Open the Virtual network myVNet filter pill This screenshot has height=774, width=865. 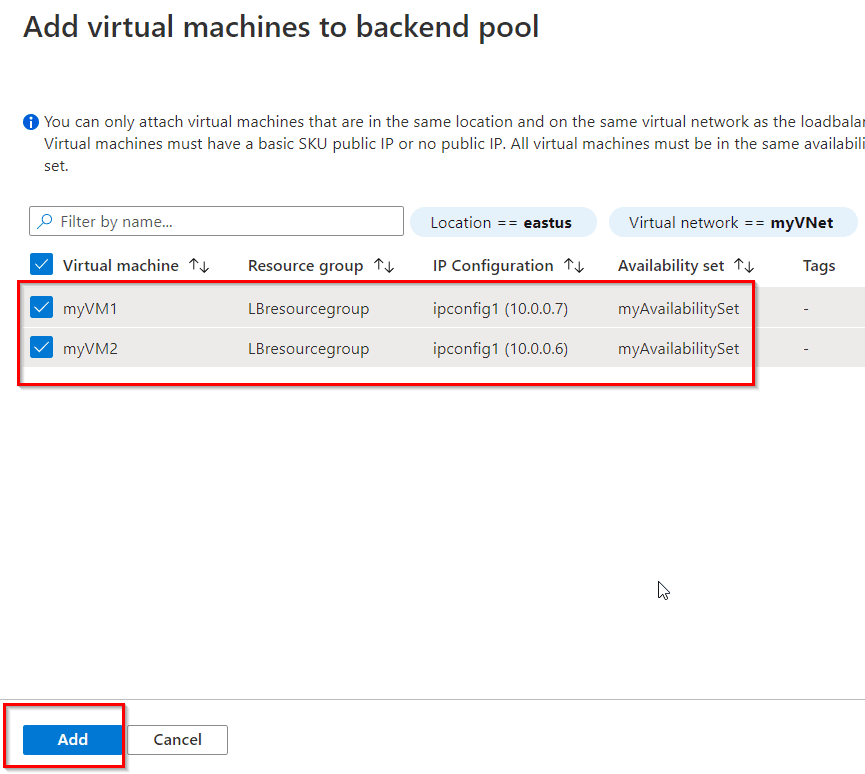point(733,221)
